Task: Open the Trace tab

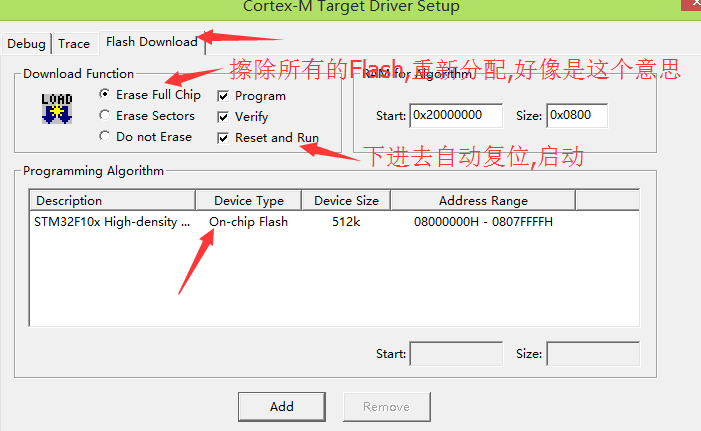Action: [x=74, y=44]
